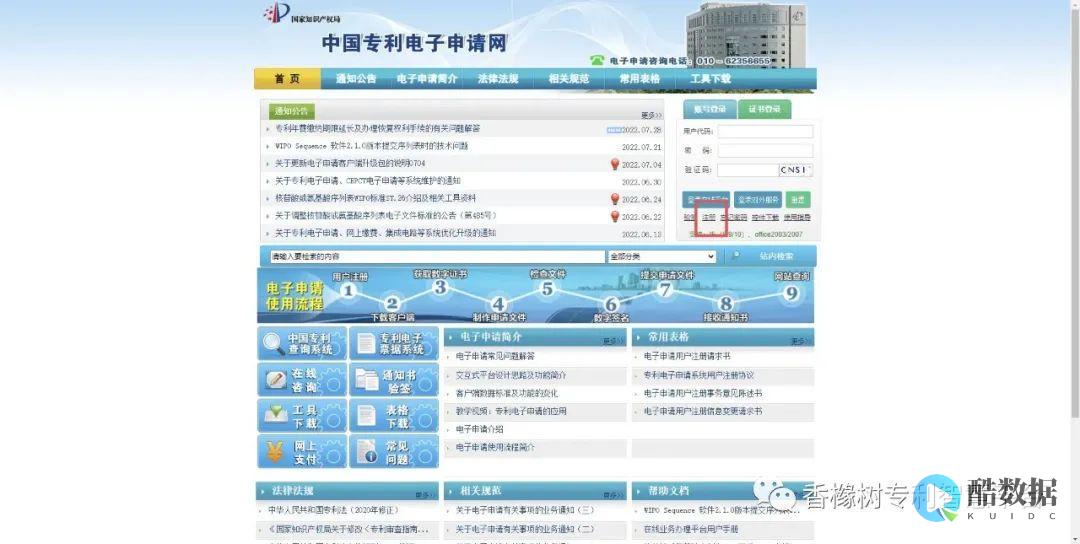Open the 表格下载 document tile

pyautogui.click(x=394, y=416)
